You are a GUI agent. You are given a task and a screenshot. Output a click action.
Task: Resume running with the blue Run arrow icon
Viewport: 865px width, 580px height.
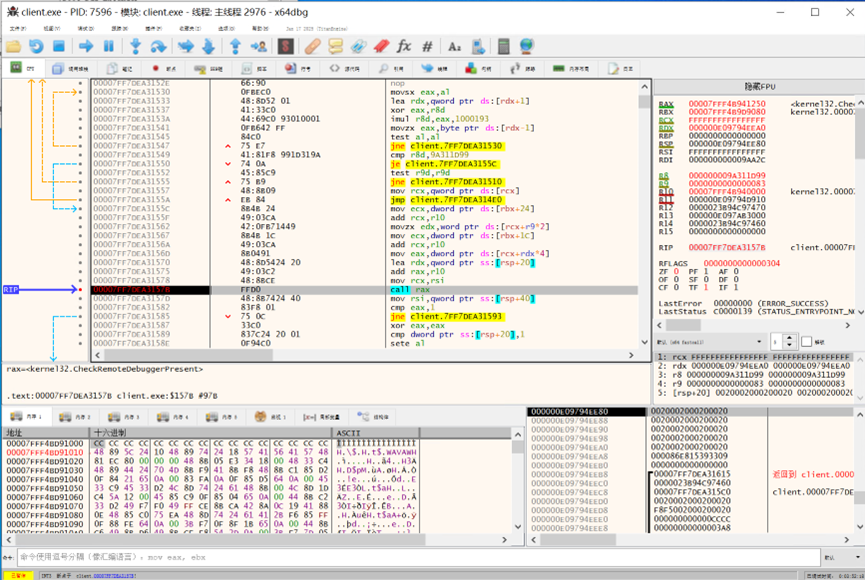(x=86, y=45)
